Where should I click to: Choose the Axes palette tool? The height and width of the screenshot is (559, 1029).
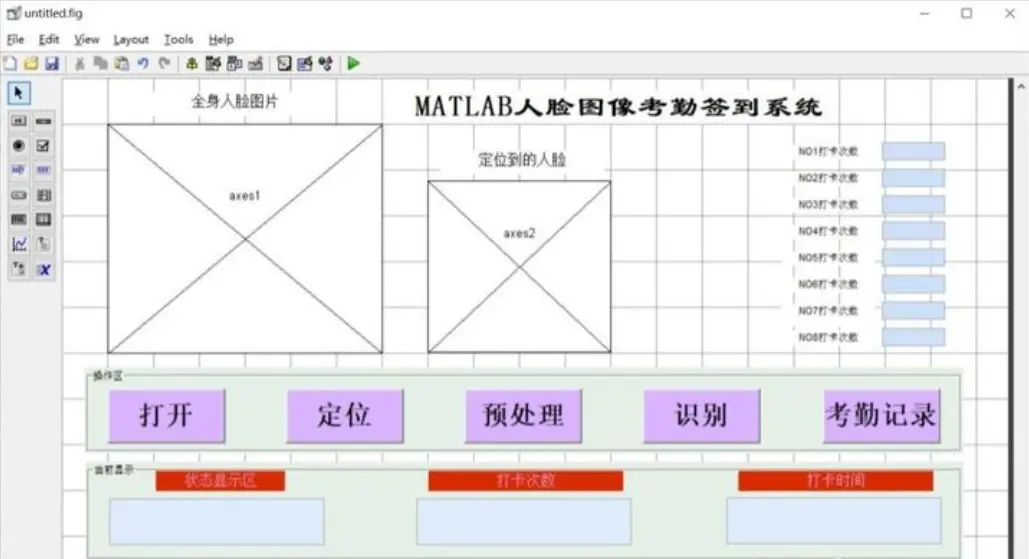pyautogui.click(x=19, y=244)
